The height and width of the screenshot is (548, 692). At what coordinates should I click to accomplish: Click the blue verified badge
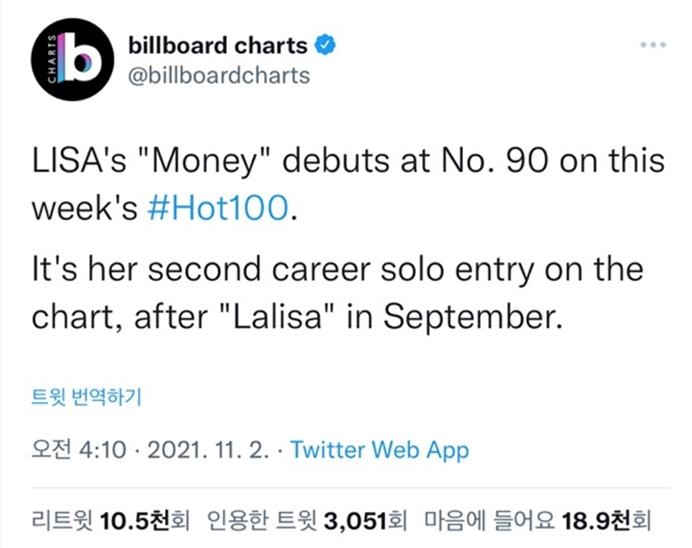(326, 45)
